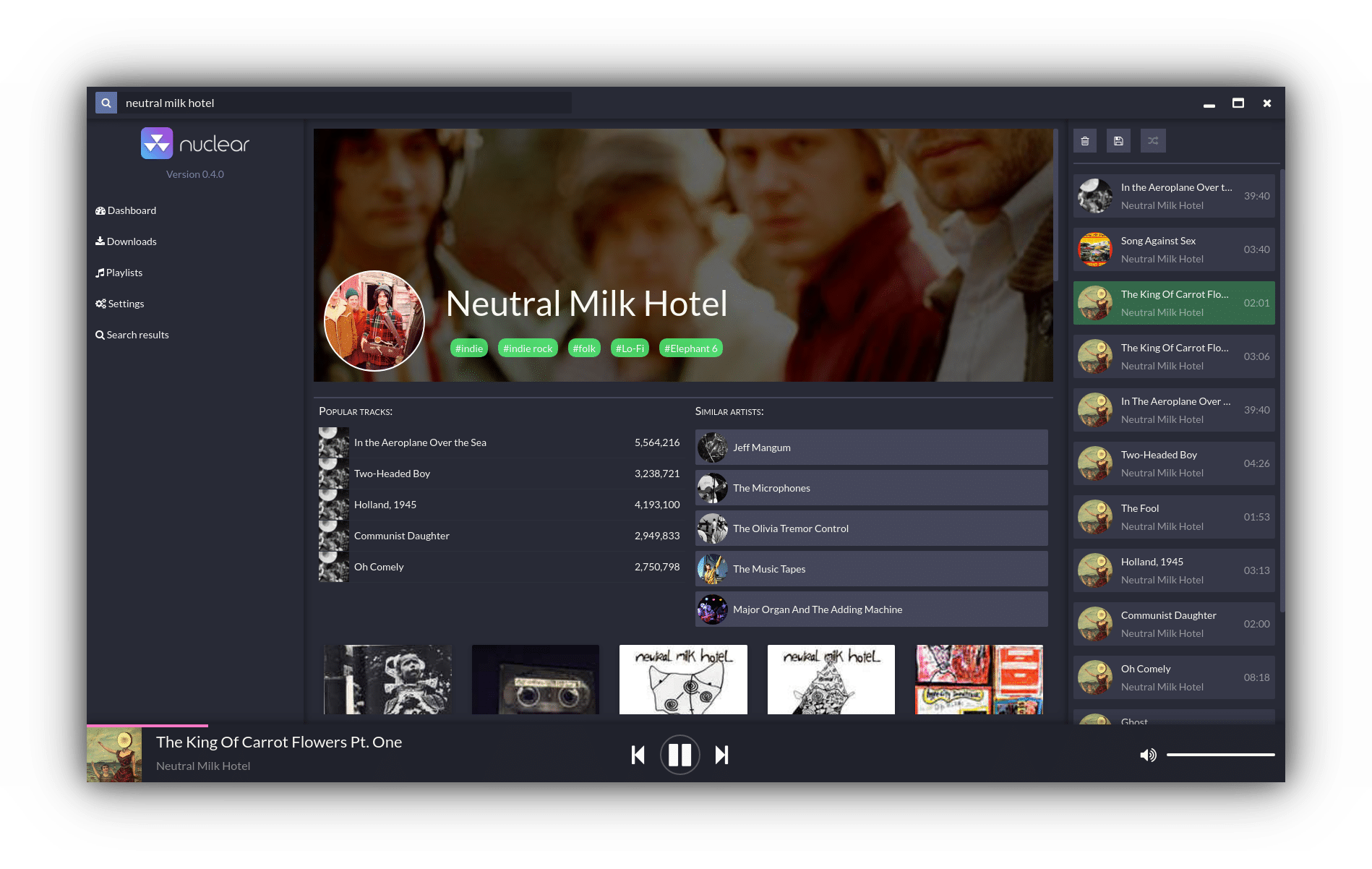1372x869 pixels.
Task: Click the now-playing album cover thumbnail
Action: [x=114, y=755]
